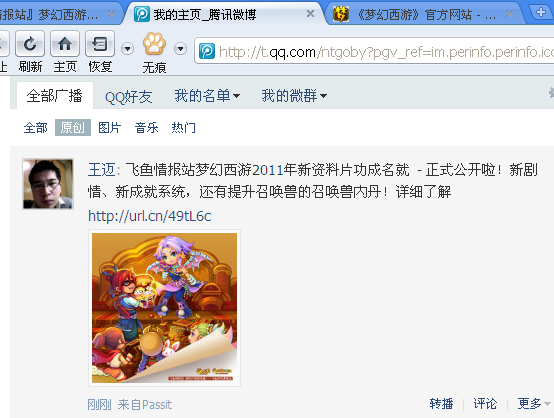The width and height of the screenshot is (554, 418).
Task: Click the restore (恢复) toolbar icon
Action: (100, 44)
